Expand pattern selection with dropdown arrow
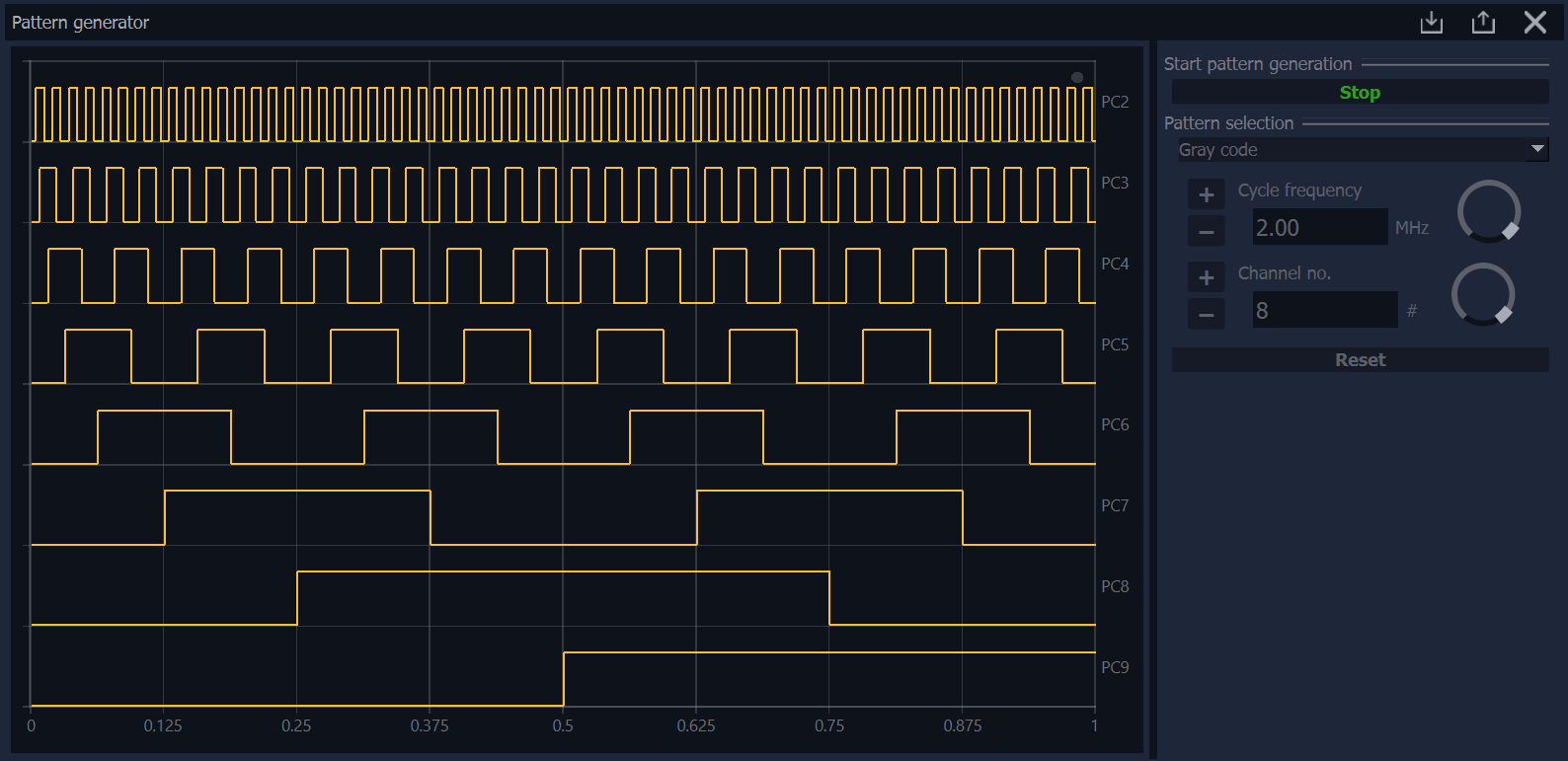Image resolution: width=1568 pixels, height=761 pixels. click(x=1537, y=149)
